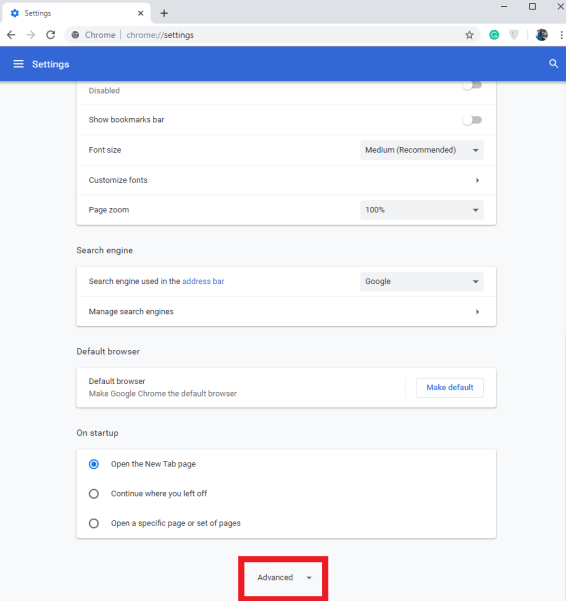
Task: Click the Make Google Chrome the default browser text
Action: point(163,394)
